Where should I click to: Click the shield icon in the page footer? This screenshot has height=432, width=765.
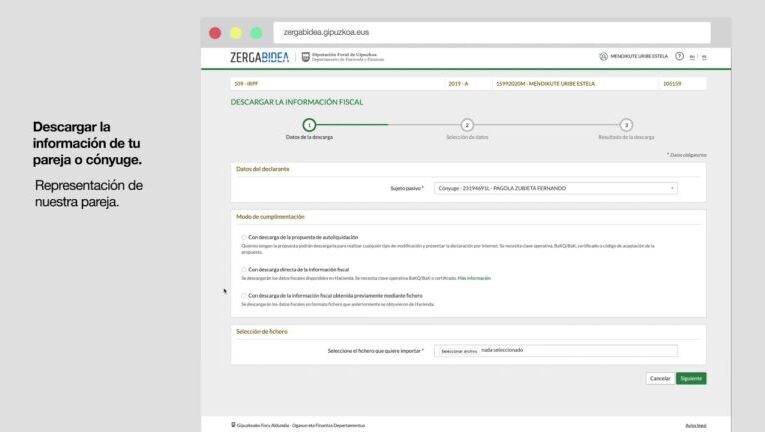[233, 425]
